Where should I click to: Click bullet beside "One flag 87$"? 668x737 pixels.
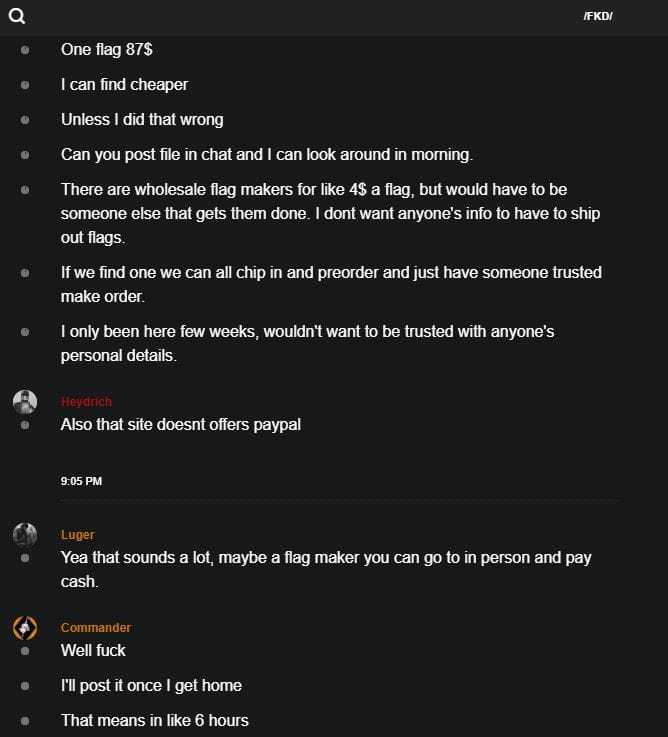(x=25, y=49)
